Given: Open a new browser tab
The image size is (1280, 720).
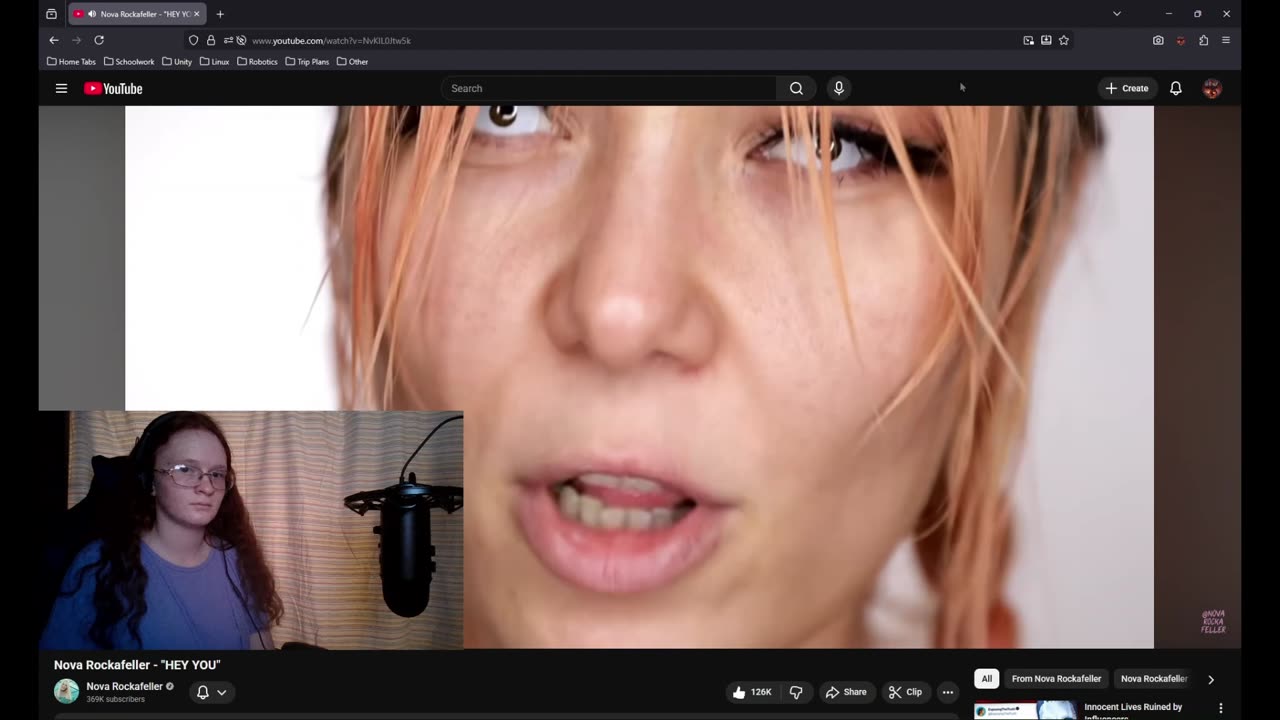Looking at the screenshot, I should click(x=220, y=14).
